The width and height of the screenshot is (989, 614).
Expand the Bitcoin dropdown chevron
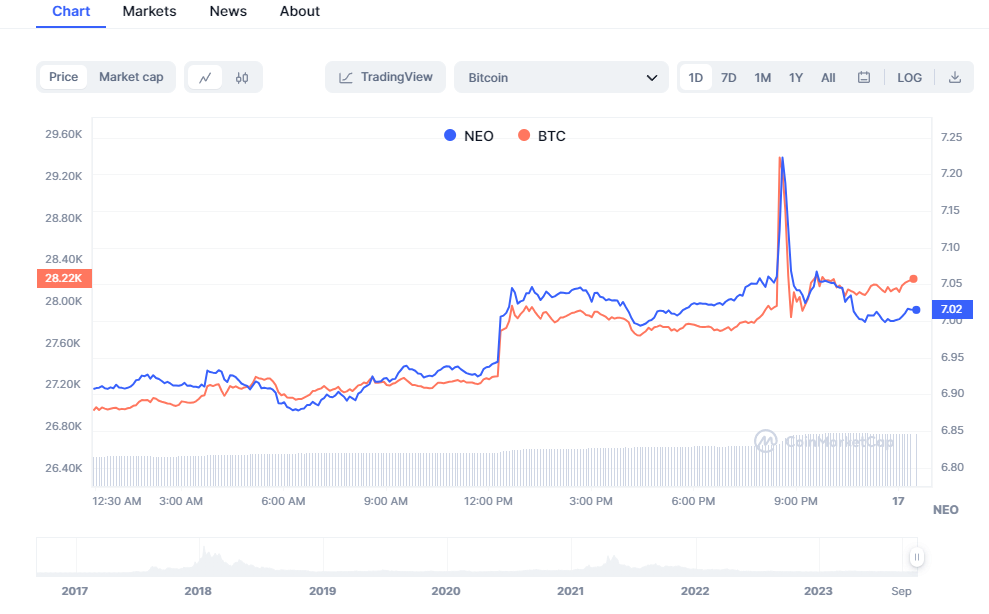tap(652, 78)
